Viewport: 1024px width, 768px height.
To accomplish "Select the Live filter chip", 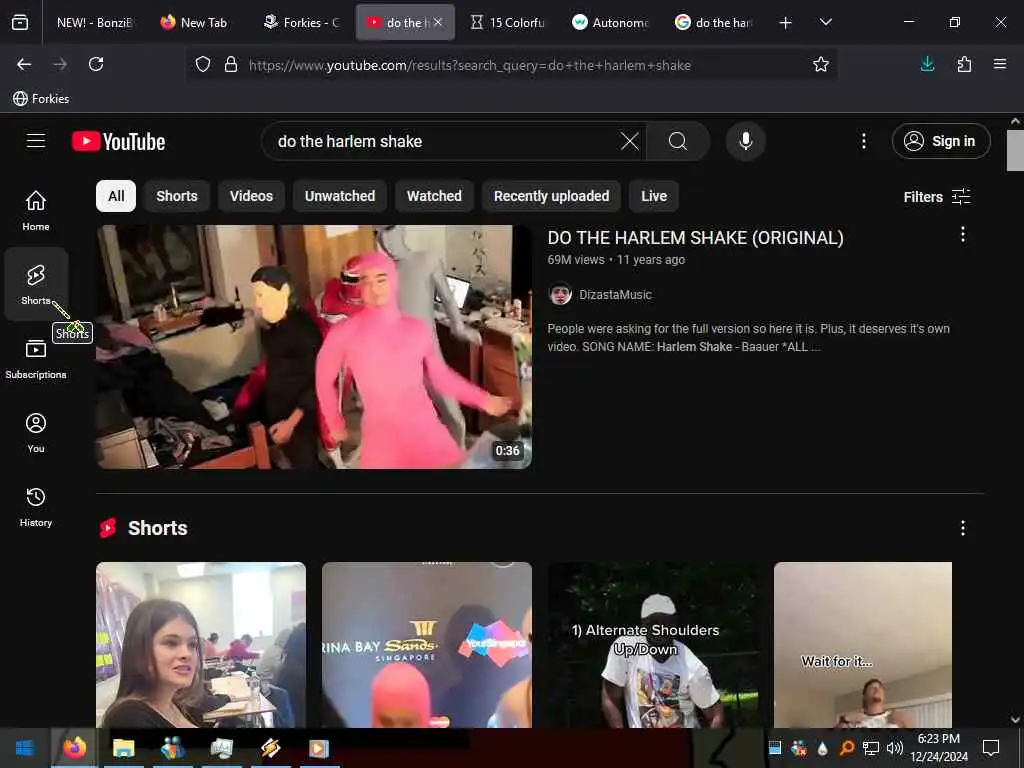I will 654,196.
